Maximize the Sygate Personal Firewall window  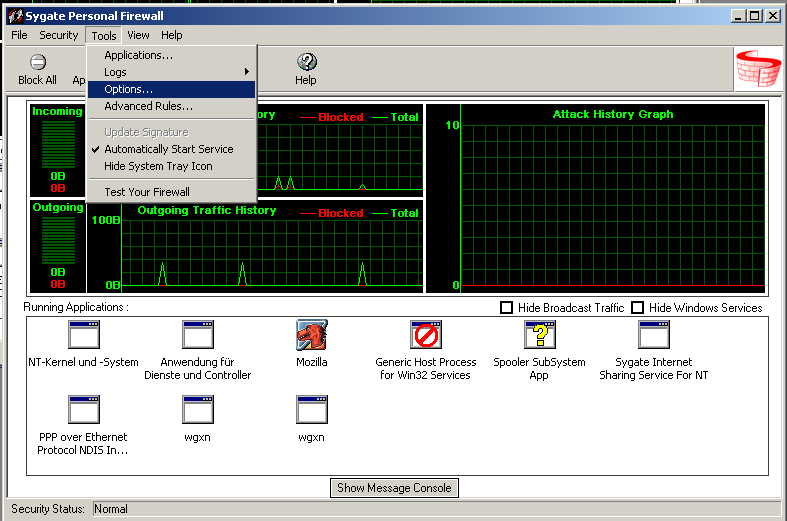(754, 16)
